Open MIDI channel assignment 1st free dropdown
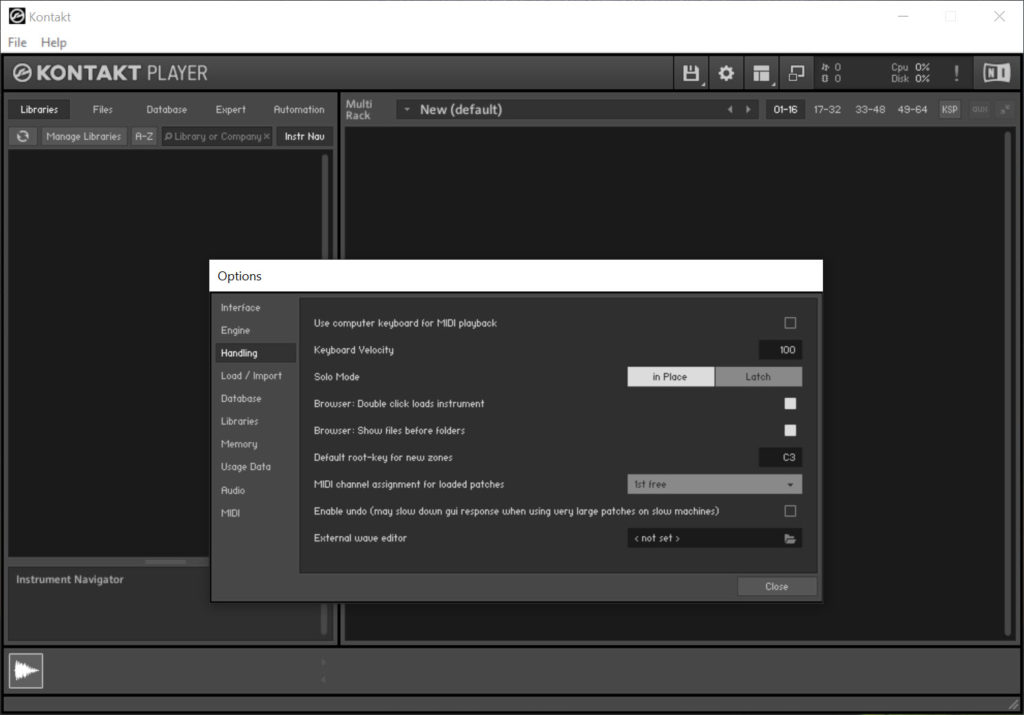This screenshot has width=1024, height=715. (x=714, y=485)
